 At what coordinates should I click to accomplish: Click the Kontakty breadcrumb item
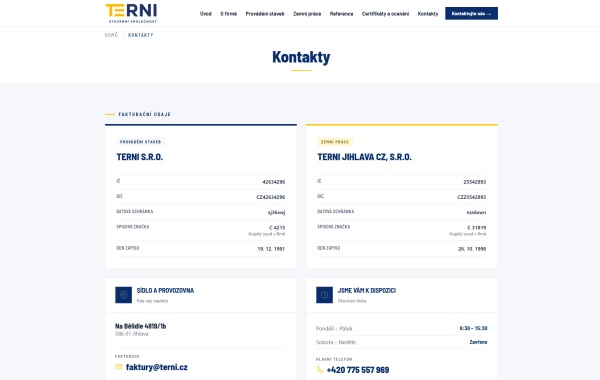[140, 35]
